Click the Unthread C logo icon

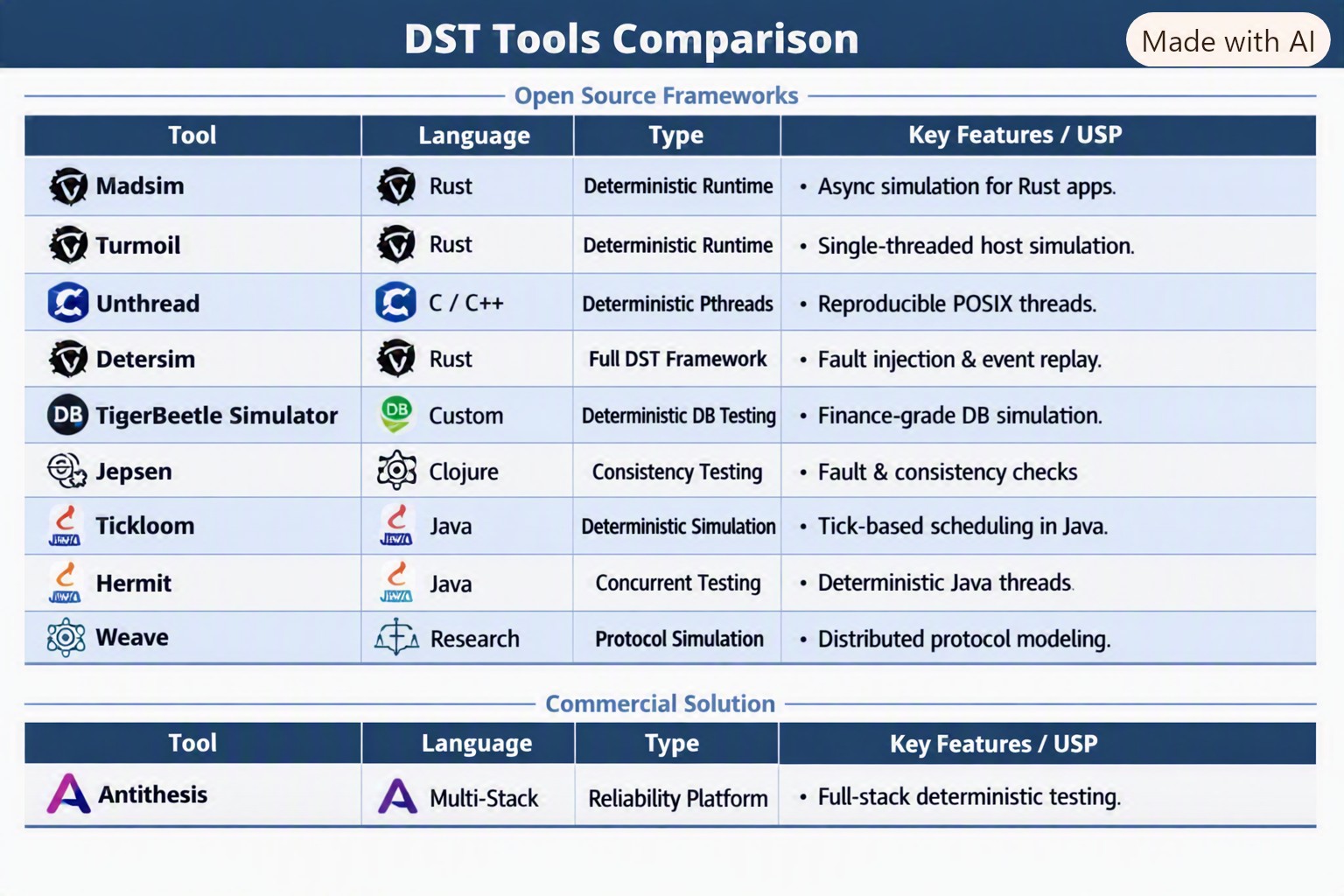point(68,303)
